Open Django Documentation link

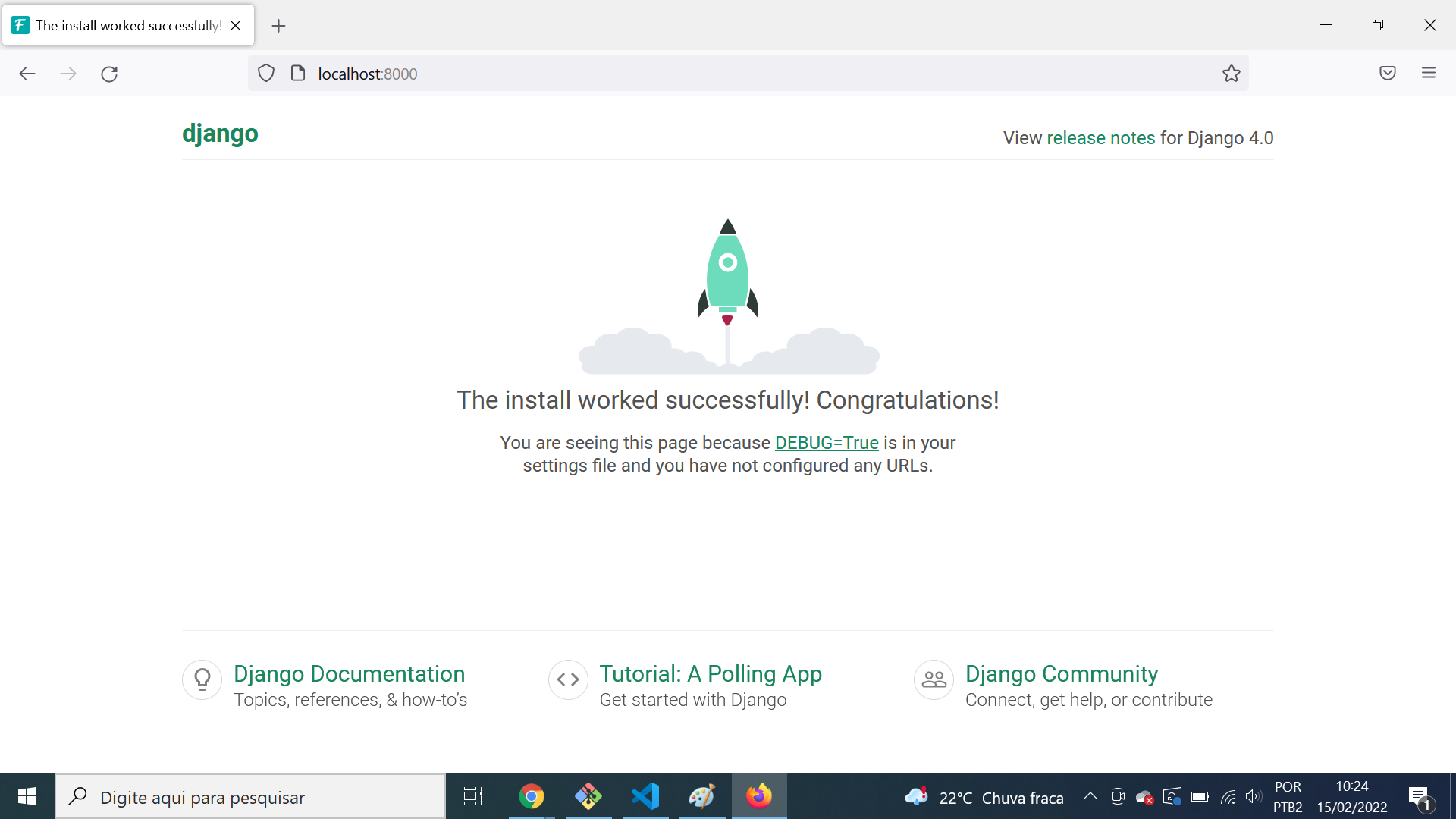(349, 674)
